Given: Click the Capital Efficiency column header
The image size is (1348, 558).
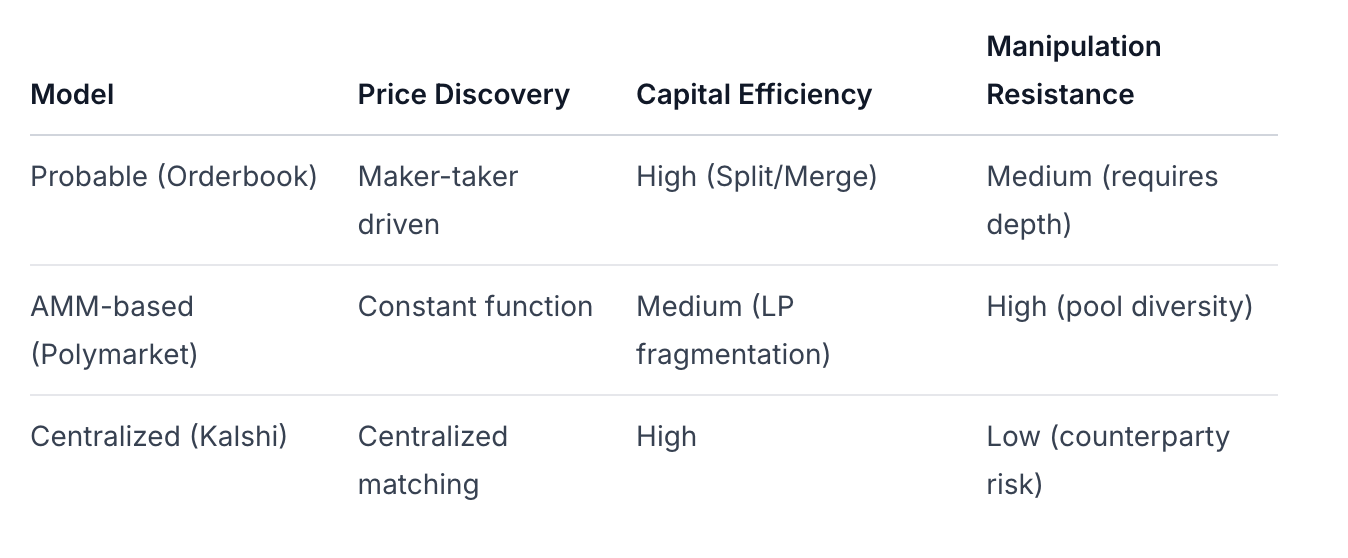Looking at the screenshot, I should tap(754, 94).
